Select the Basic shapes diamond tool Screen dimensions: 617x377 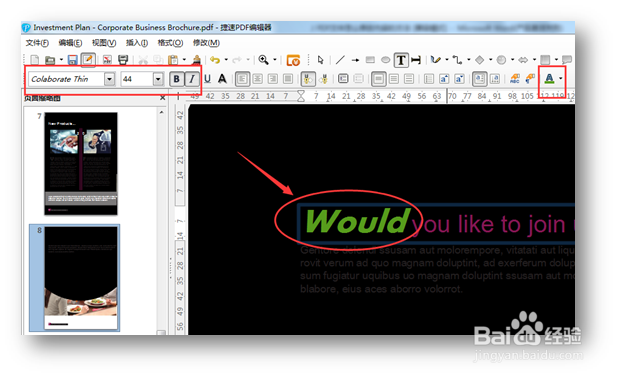pos(479,60)
